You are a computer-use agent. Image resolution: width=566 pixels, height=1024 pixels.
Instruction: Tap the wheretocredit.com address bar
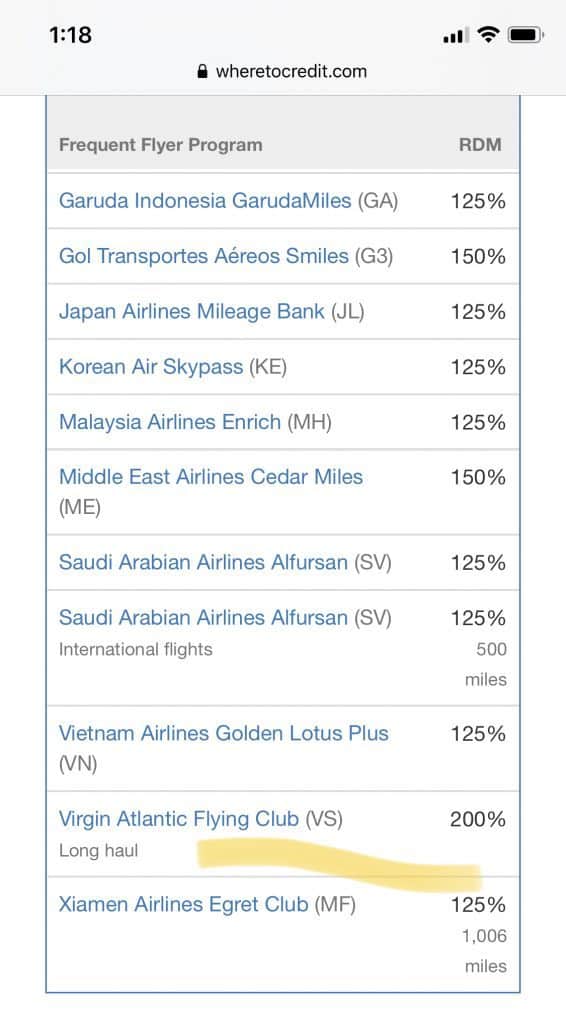(283, 71)
